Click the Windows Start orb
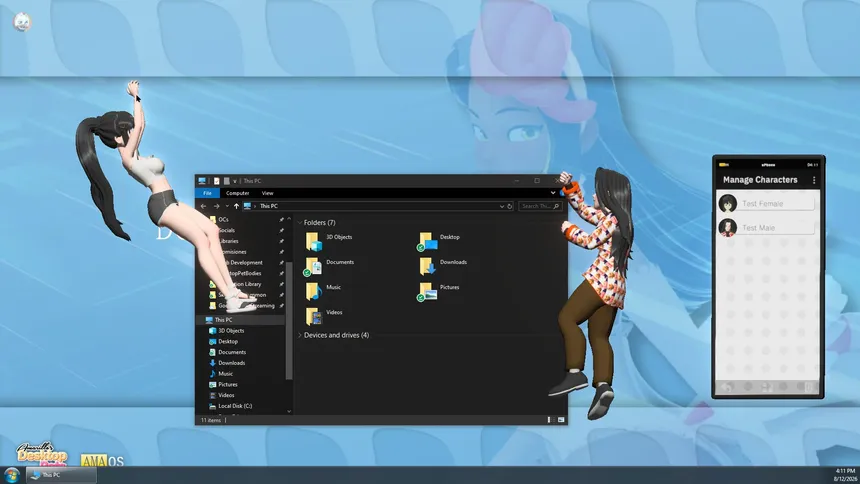This screenshot has width=860, height=484. coord(12,475)
